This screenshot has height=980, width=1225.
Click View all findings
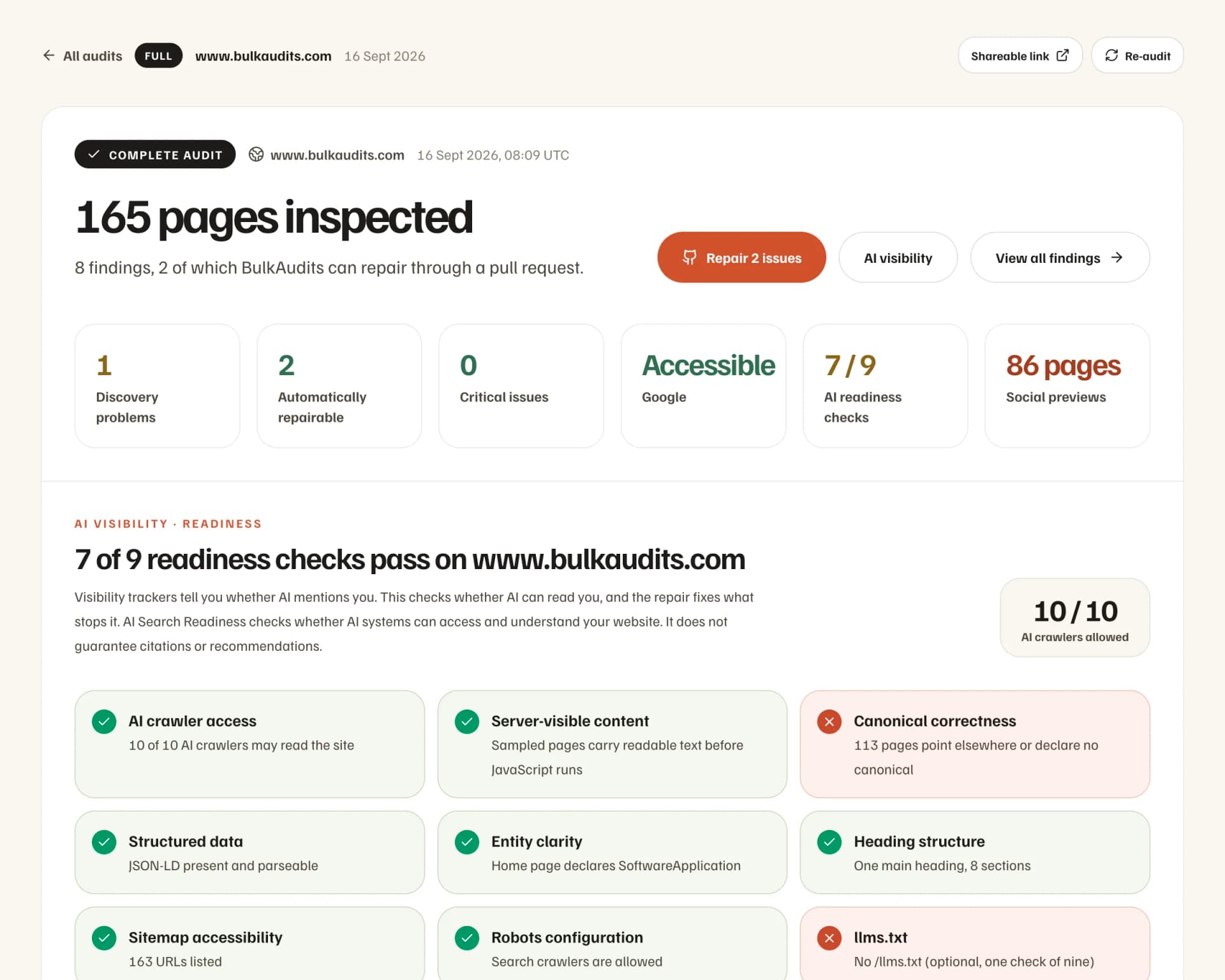[1060, 257]
